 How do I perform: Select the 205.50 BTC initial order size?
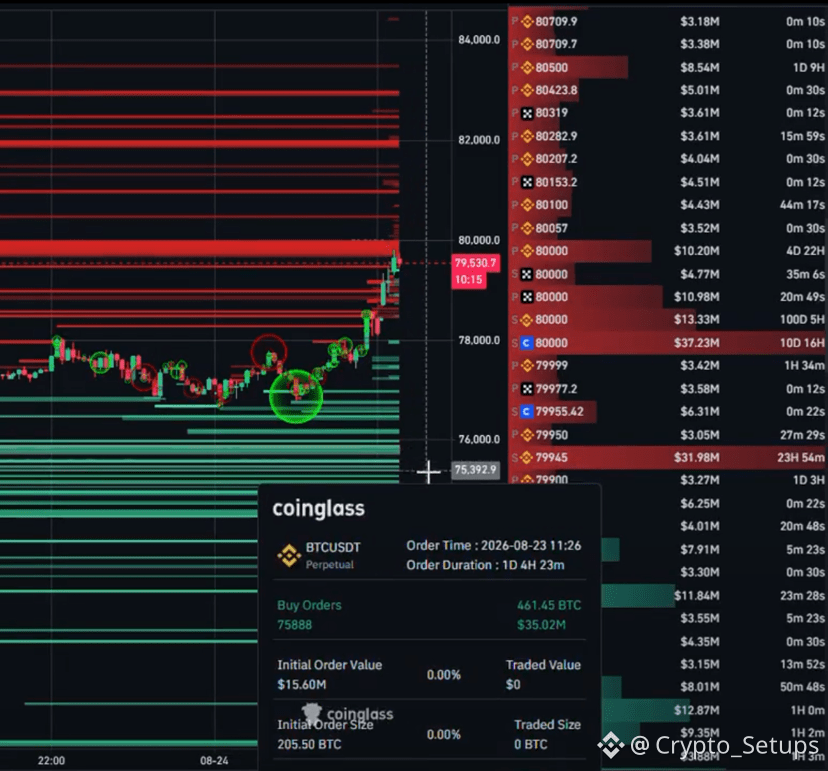tap(309, 744)
